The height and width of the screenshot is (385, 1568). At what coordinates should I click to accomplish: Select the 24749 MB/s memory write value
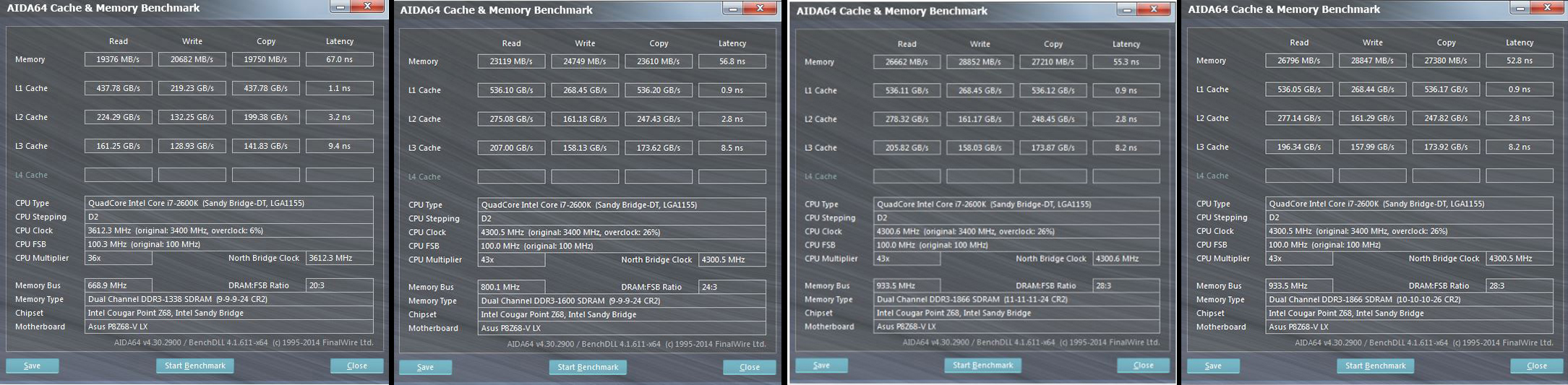point(585,61)
